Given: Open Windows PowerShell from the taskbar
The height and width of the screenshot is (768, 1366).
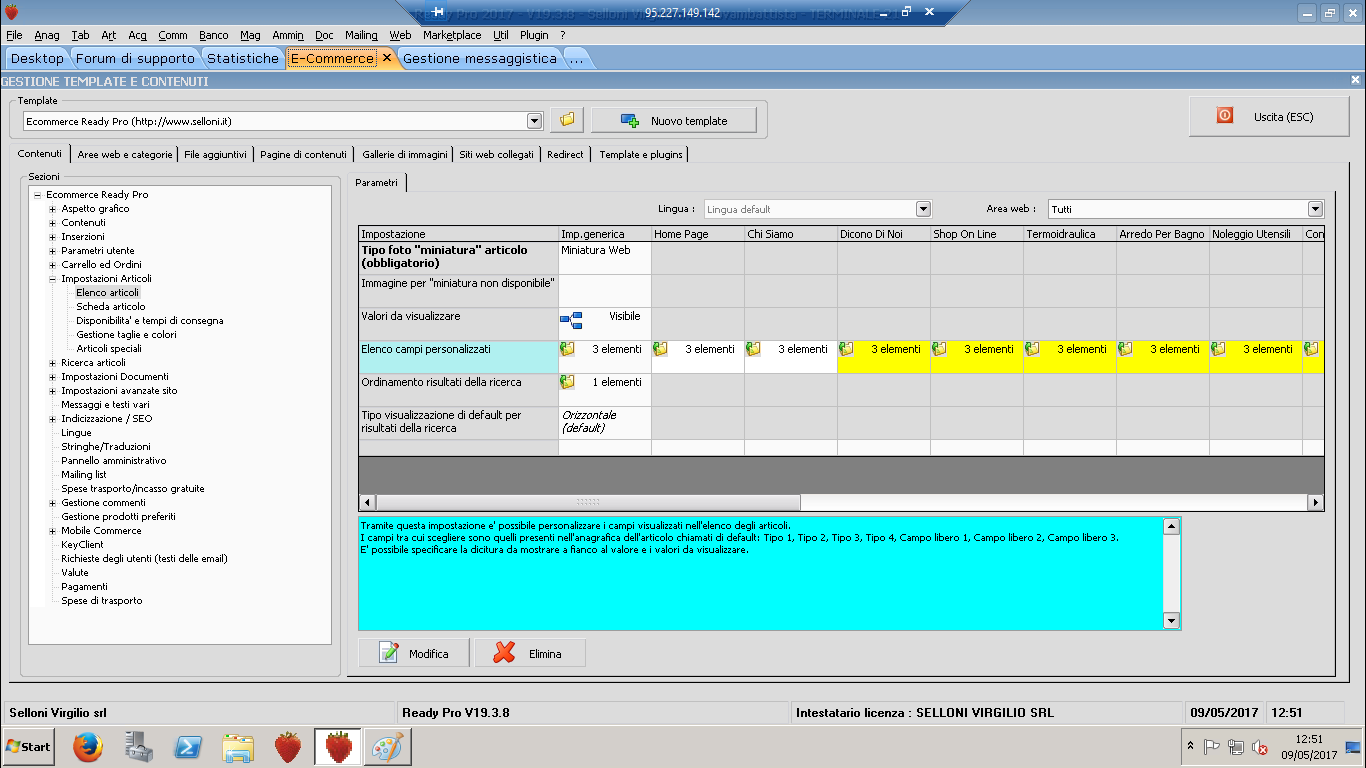Looking at the screenshot, I should [x=188, y=747].
